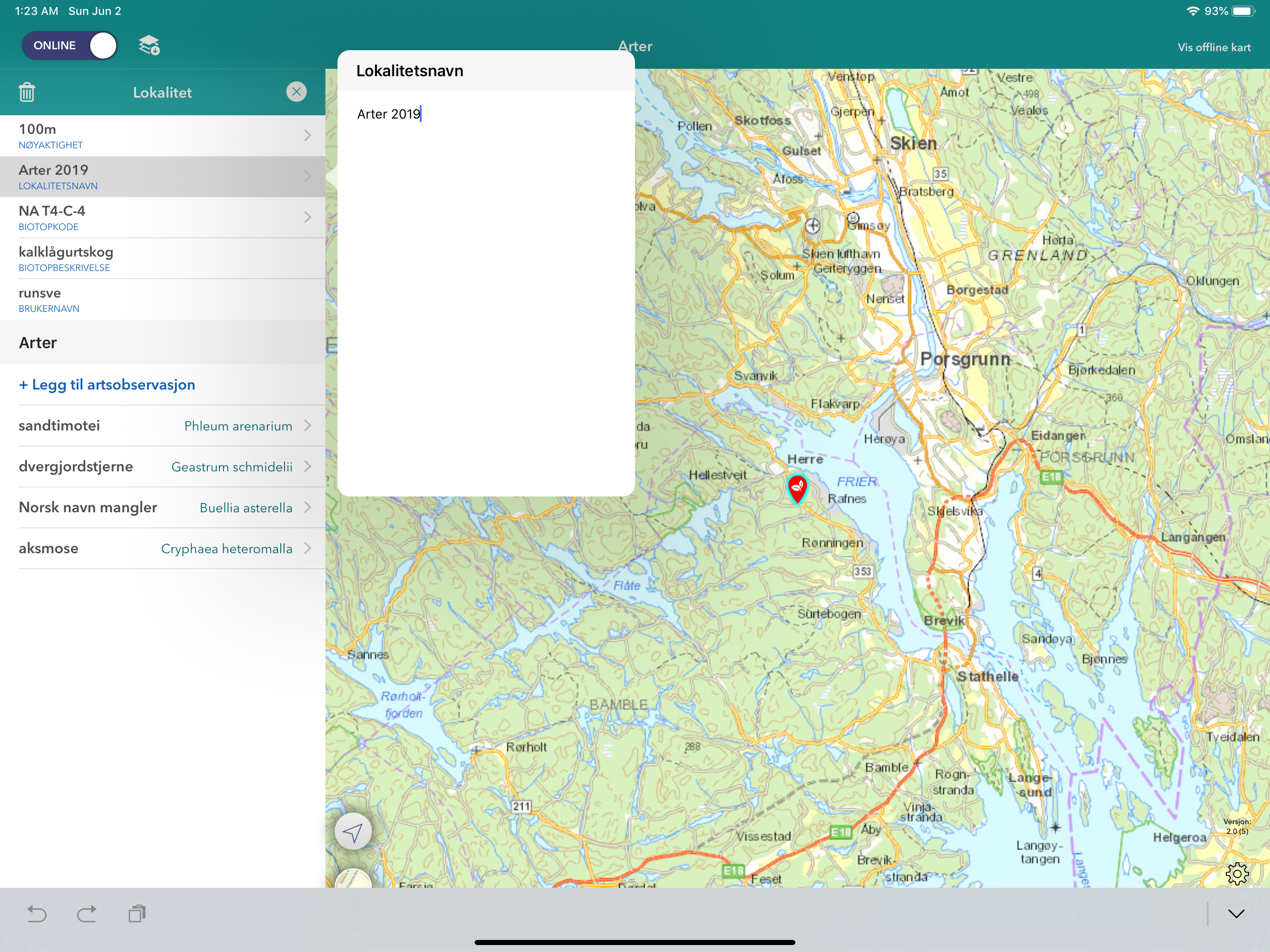Tap the Helgeroa label on the map
The height and width of the screenshot is (952, 1270).
coord(1180,838)
